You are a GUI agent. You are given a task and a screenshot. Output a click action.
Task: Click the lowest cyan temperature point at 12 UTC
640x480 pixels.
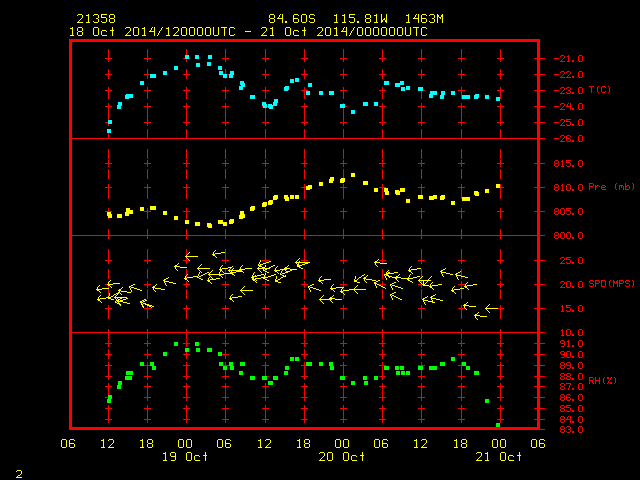(x=109, y=131)
